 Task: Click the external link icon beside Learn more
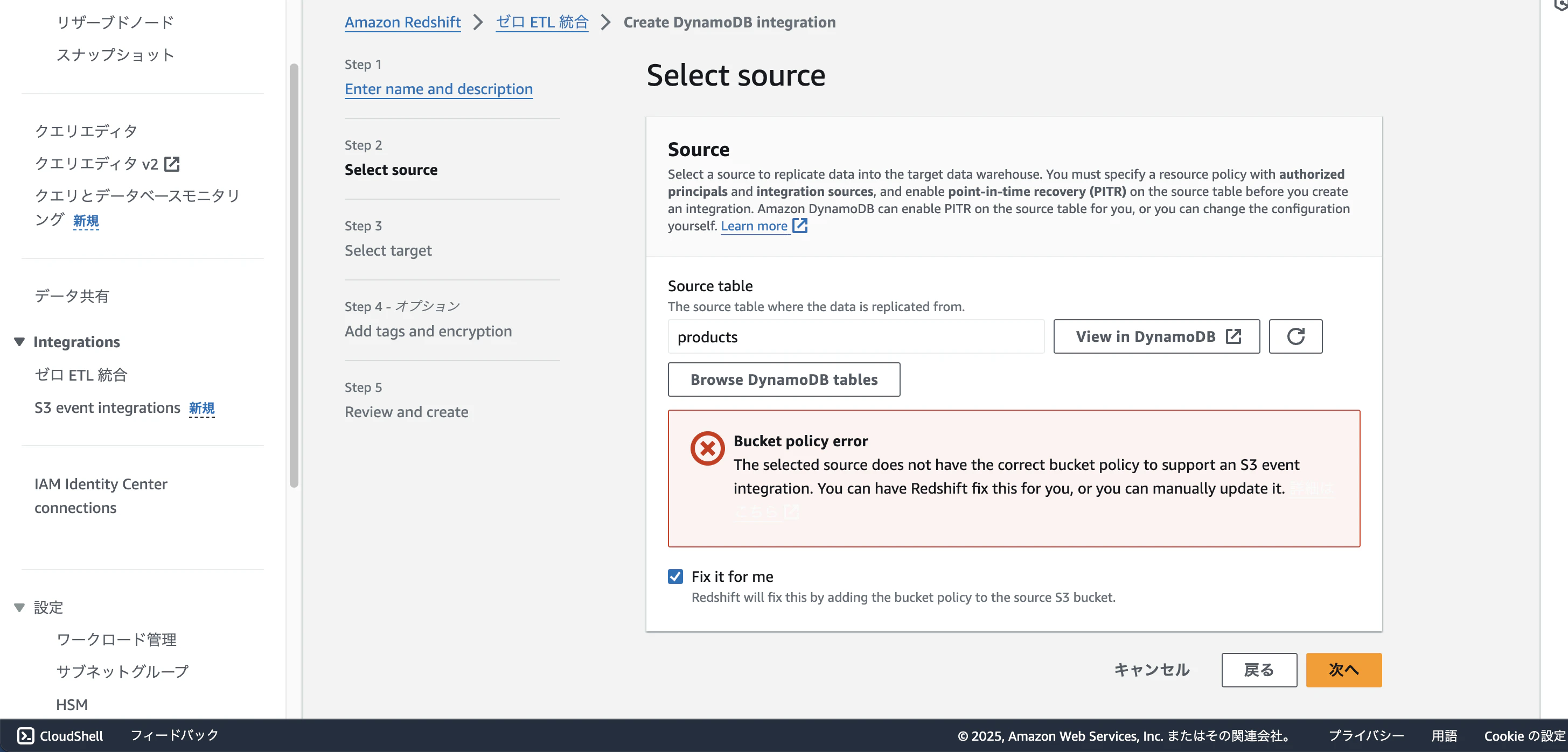click(800, 226)
